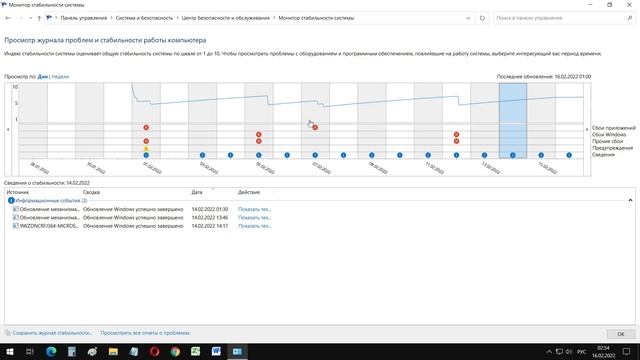
Task: Select the information marker on 09.02.2022
Action: 371,155
